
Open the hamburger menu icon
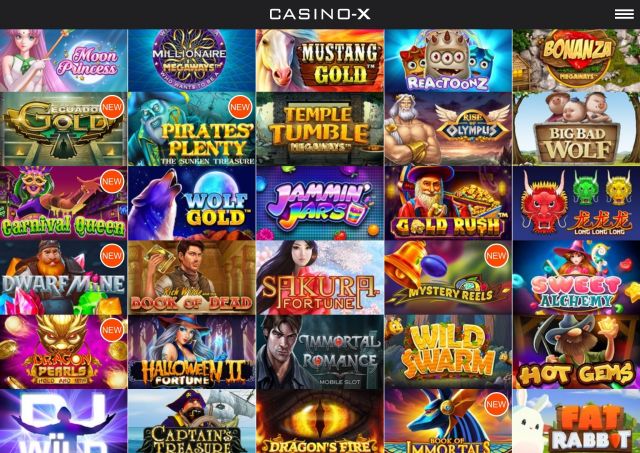pos(624,14)
